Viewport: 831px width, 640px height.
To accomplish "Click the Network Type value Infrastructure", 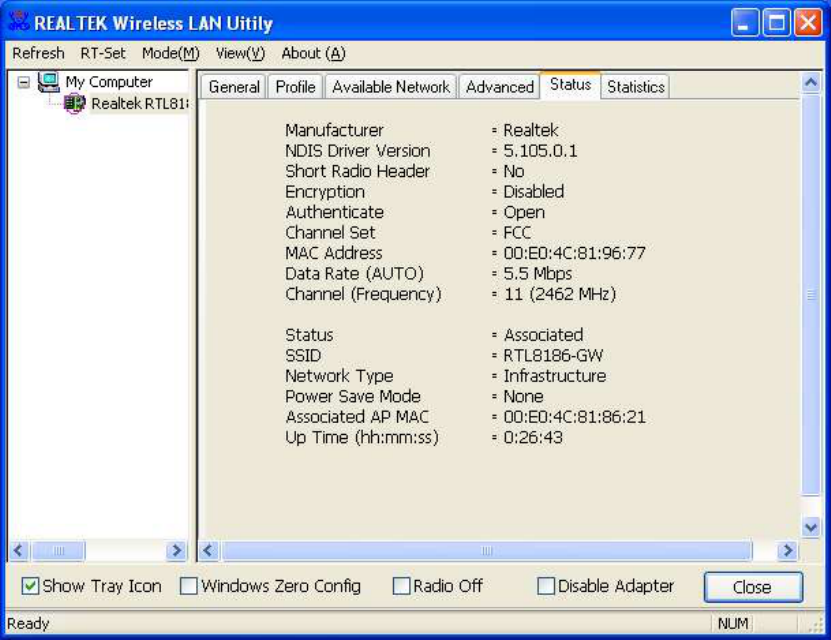I will [555, 376].
